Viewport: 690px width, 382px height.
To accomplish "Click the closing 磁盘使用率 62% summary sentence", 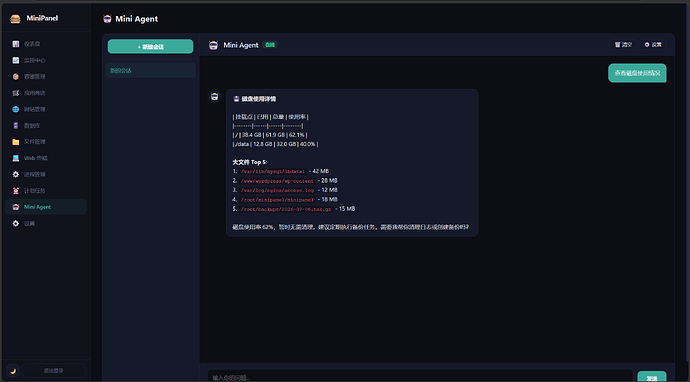I will (350, 228).
